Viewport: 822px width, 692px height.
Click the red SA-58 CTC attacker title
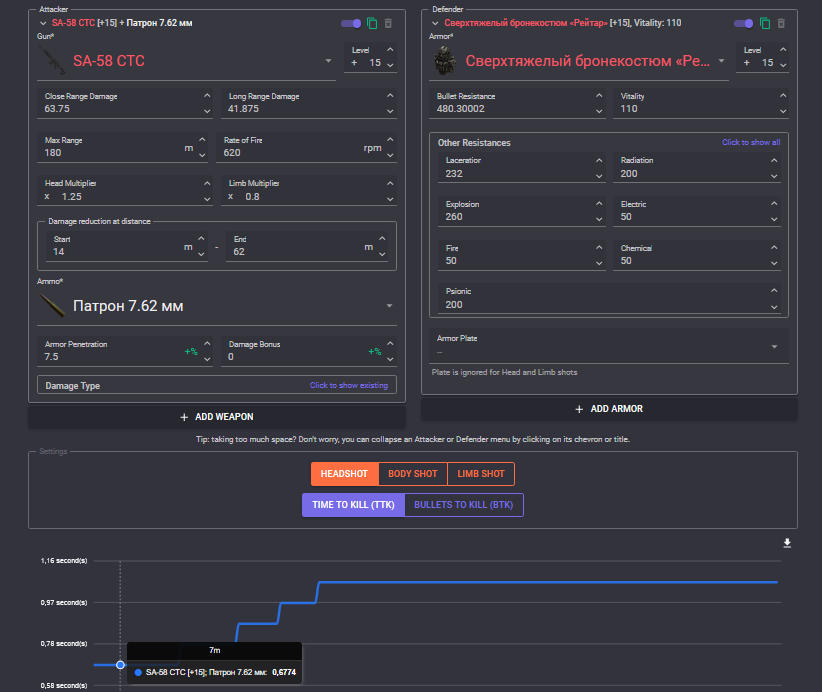point(73,23)
